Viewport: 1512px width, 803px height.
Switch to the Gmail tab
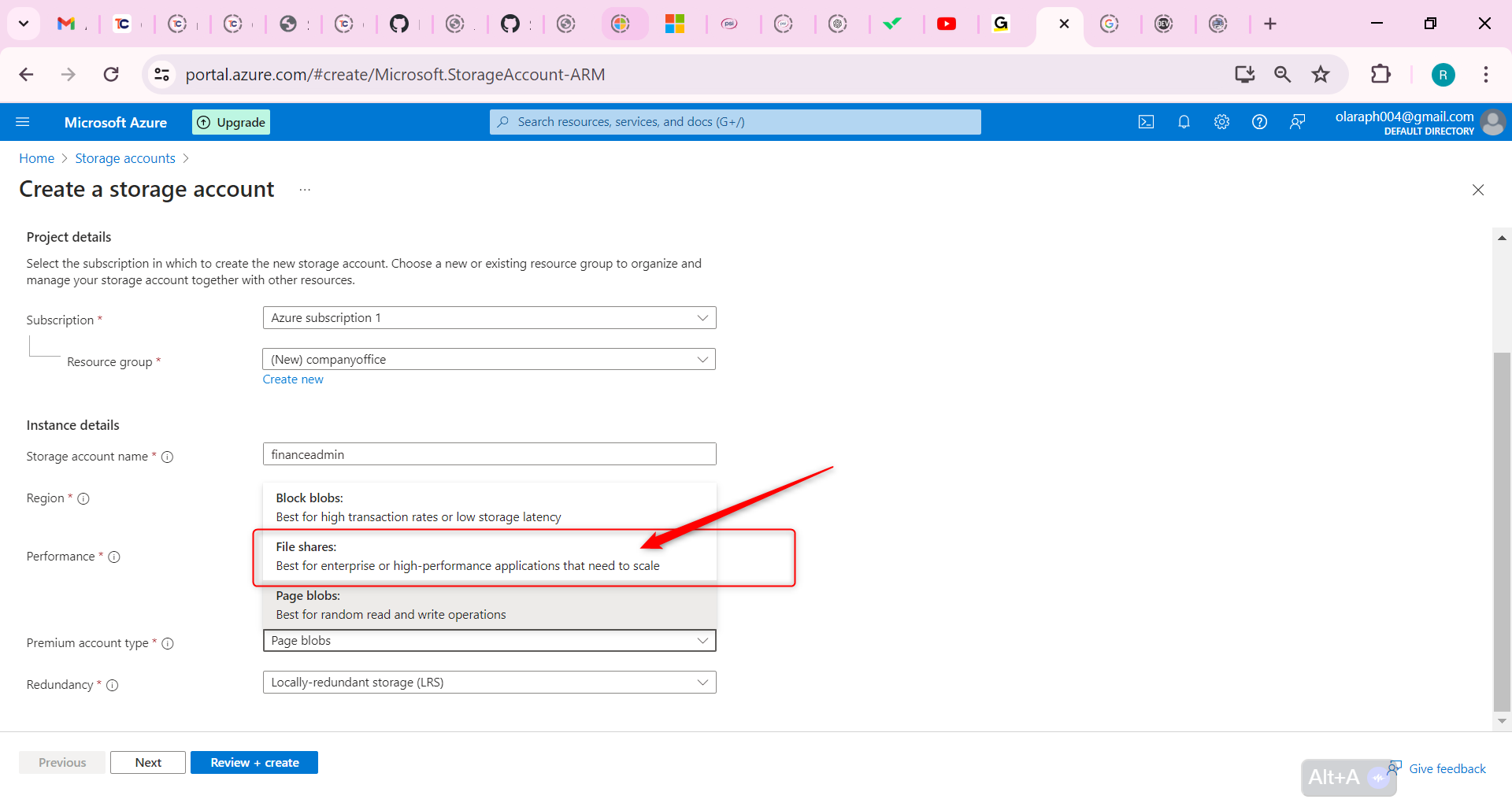pos(66,24)
